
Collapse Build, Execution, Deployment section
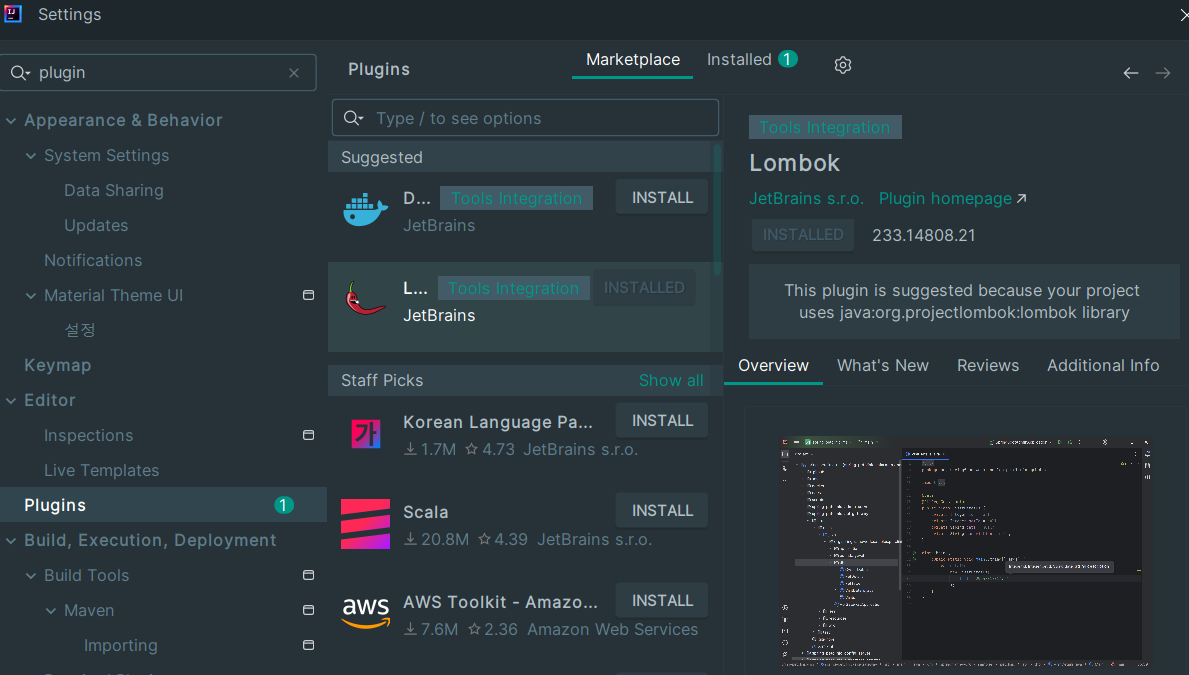click(x=11, y=541)
